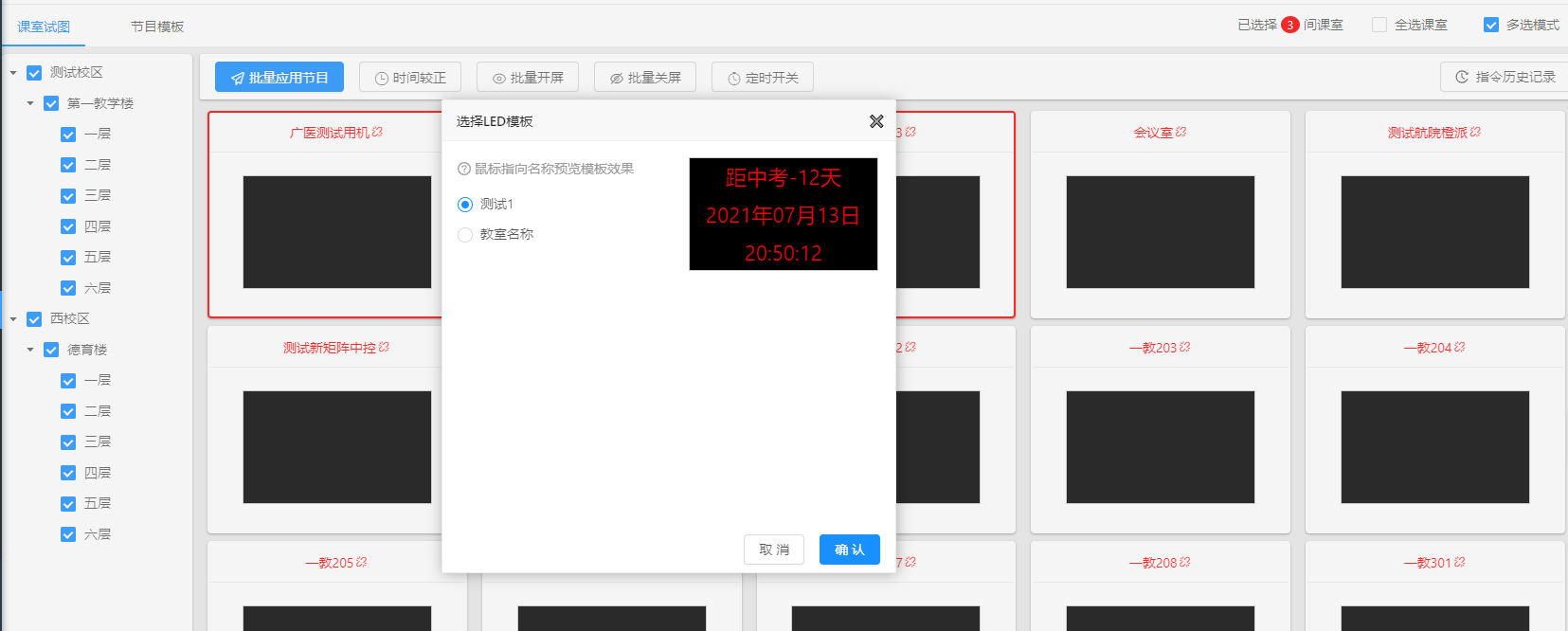Click the edit icon beside 一教205
Screen dimensions: 1568x631
361,562
